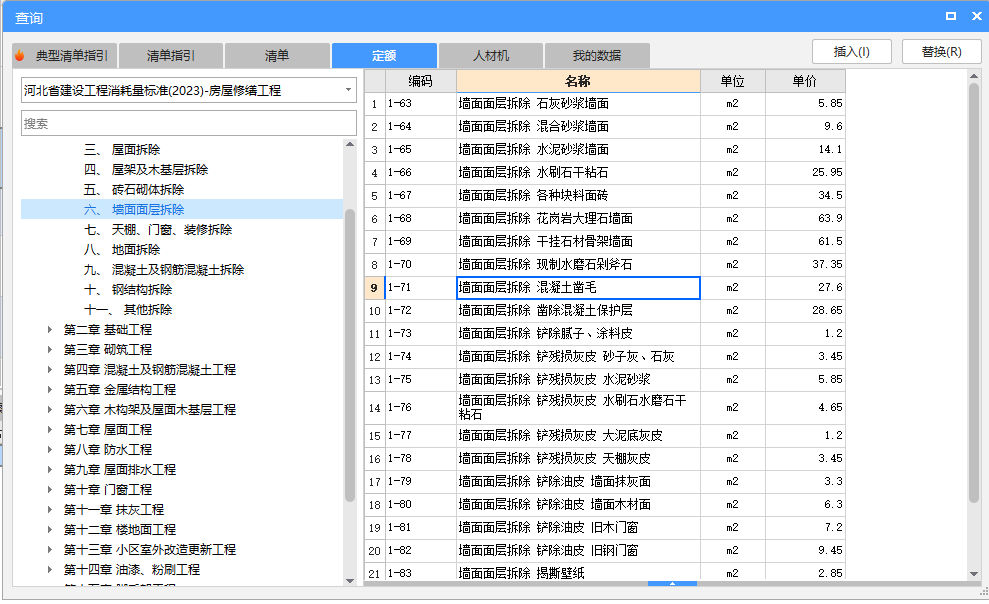
Task: Click the blue panel expand handle at bottom
Action: click(x=672, y=584)
